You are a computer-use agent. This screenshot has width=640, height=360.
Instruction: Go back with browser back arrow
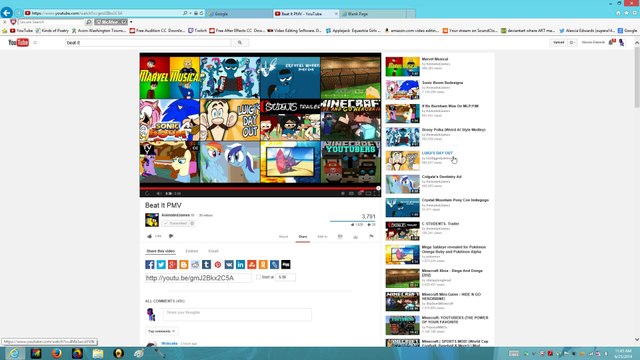(7, 13)
